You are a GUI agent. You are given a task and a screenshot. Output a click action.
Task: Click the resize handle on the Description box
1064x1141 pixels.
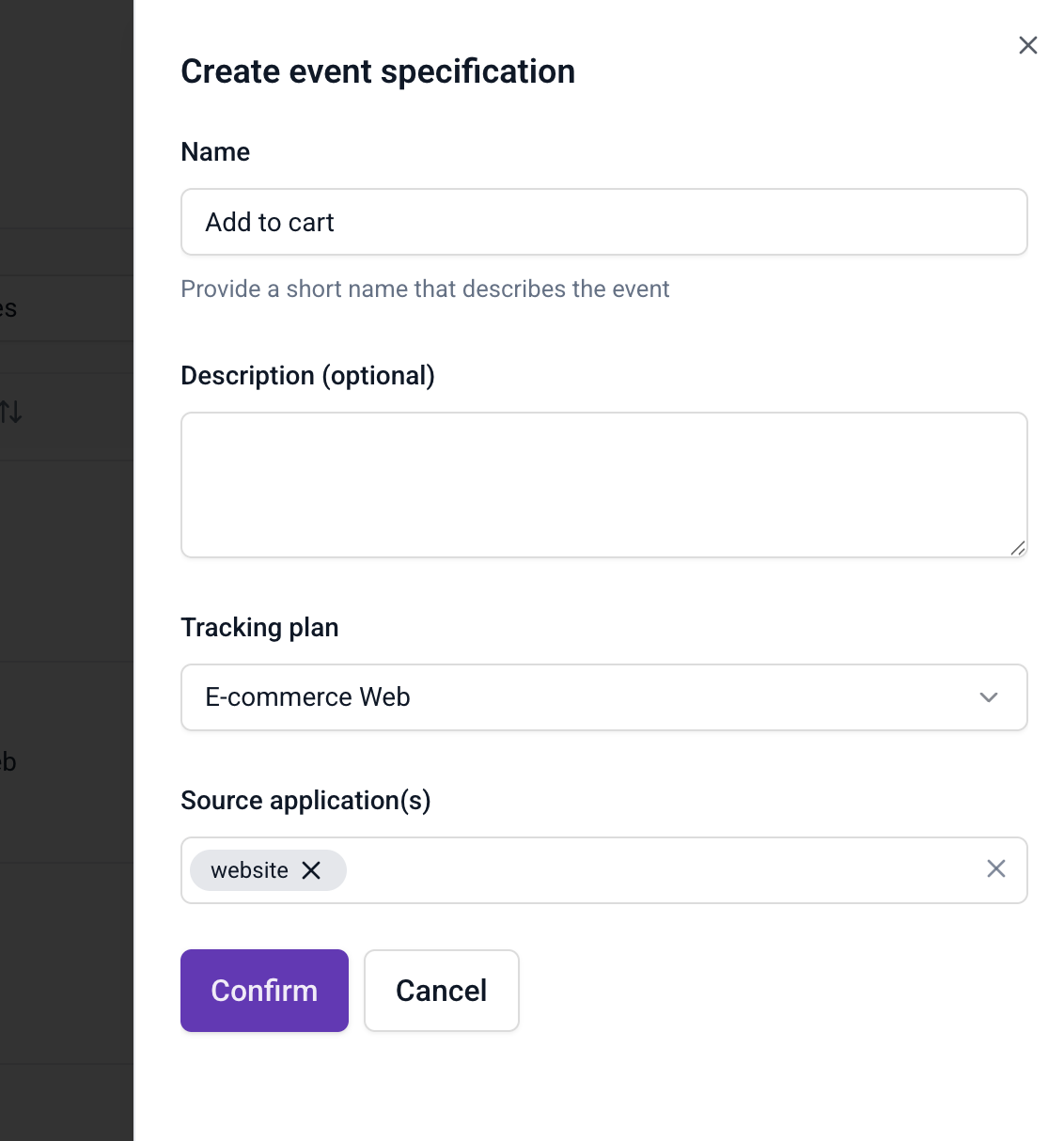point(1018,550)
